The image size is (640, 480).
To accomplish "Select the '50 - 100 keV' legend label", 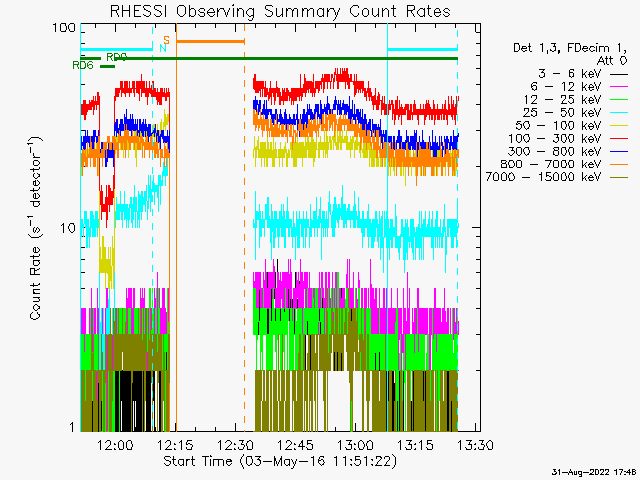I will click(558, 125).
